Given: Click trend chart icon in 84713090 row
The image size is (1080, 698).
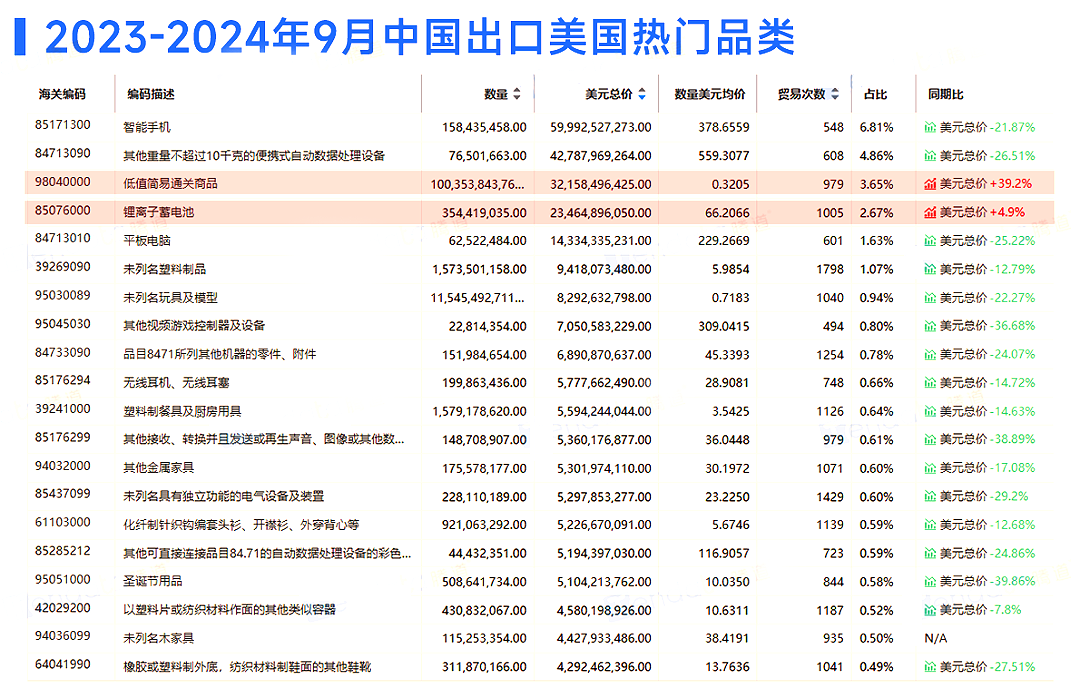Looking at the screenshot, I should click(x=930, y=156).
